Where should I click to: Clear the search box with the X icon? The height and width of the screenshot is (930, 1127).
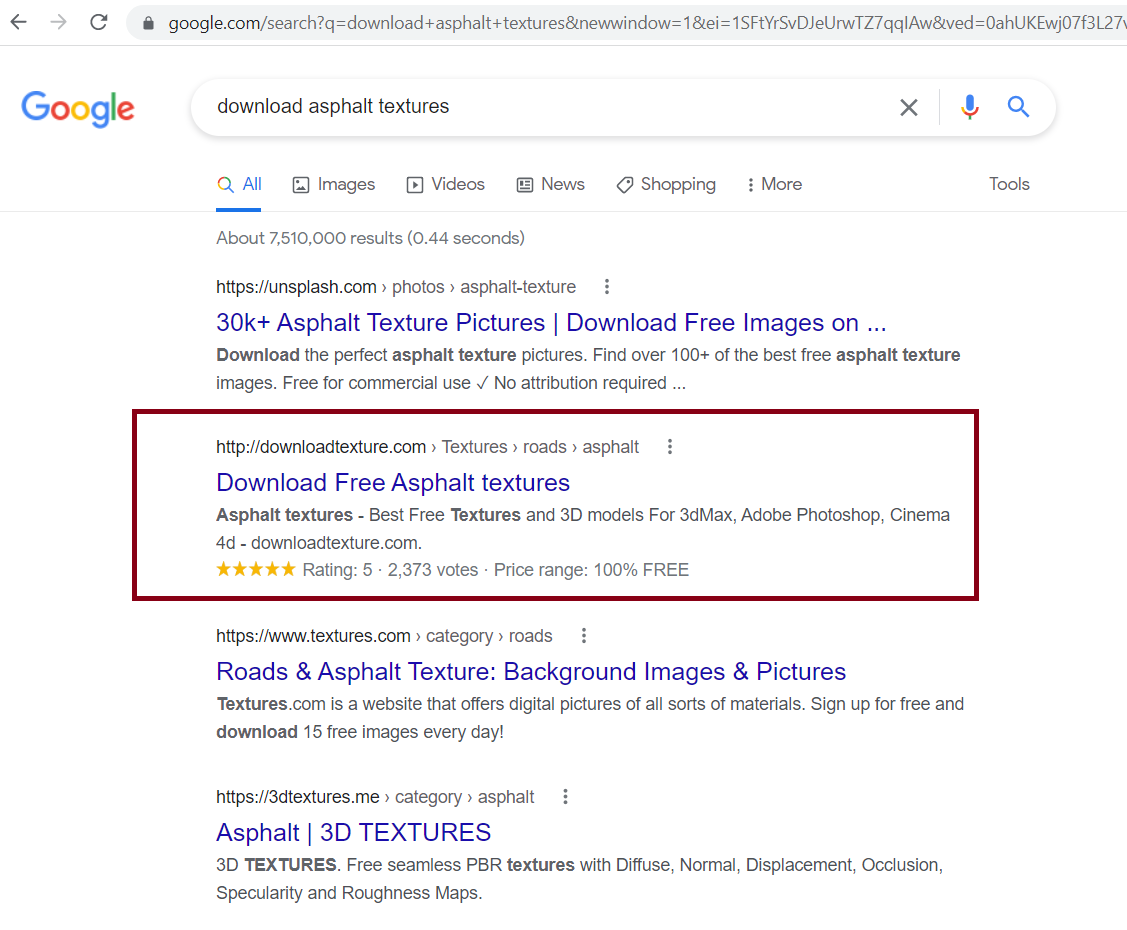pos(908,107)
